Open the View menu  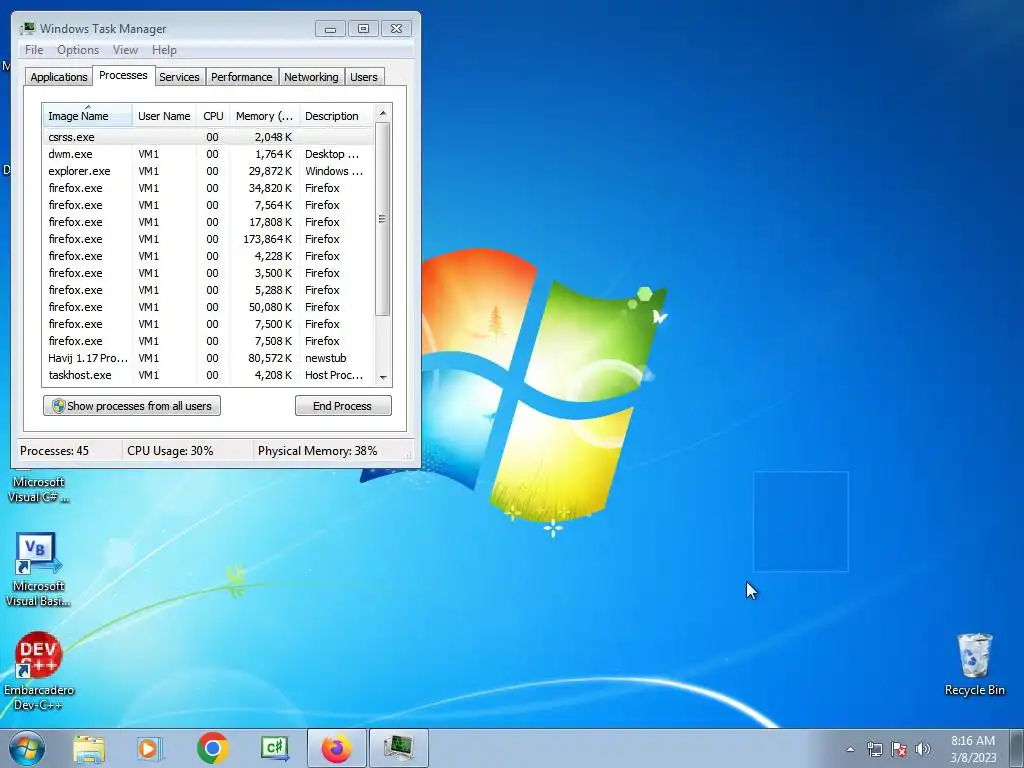coord(125,50)
